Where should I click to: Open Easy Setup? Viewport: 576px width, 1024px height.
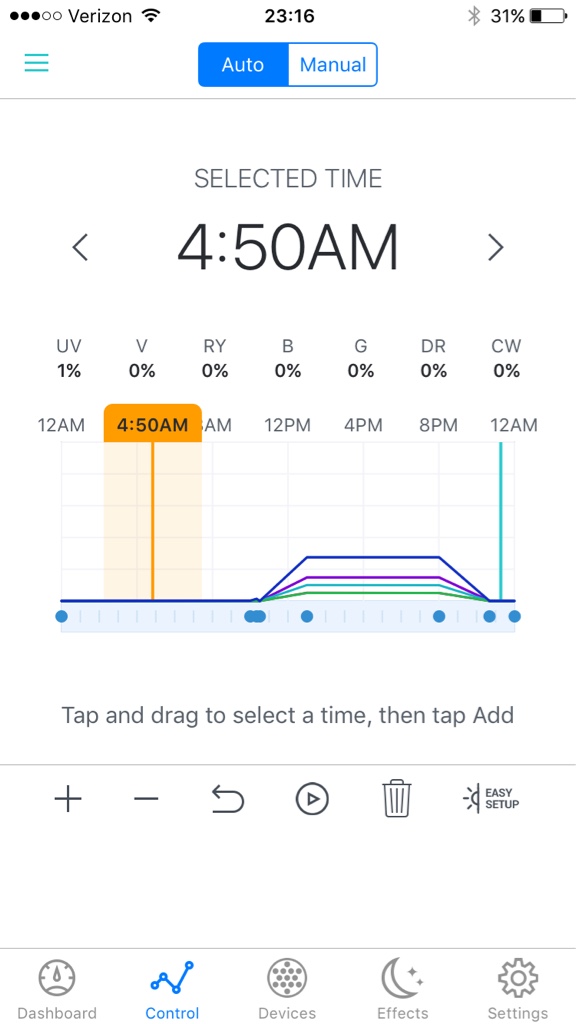491,799
